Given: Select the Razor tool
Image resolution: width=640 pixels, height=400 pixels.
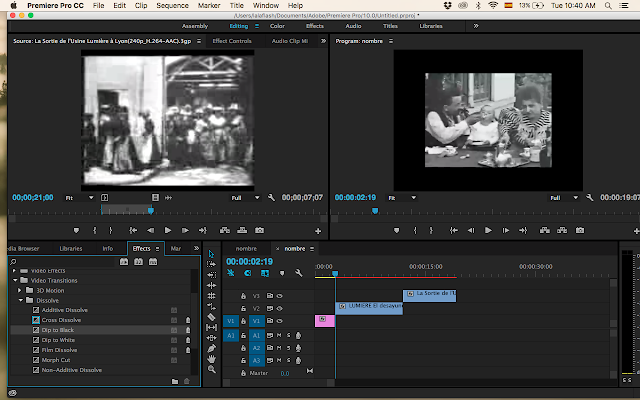Looking at the screenshot, I should pyautogui.click(x=211, y=317).
